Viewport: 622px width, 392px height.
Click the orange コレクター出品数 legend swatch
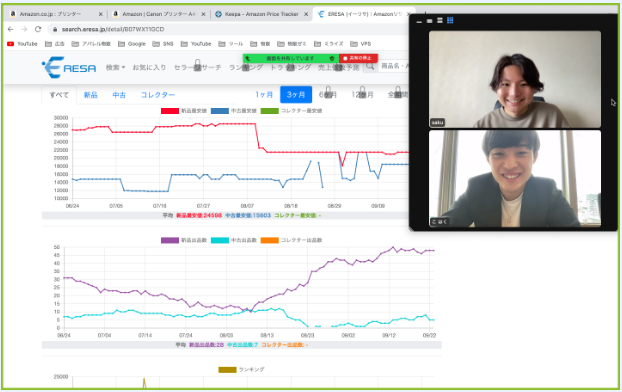pyautogui.click(x=270, y=240)
